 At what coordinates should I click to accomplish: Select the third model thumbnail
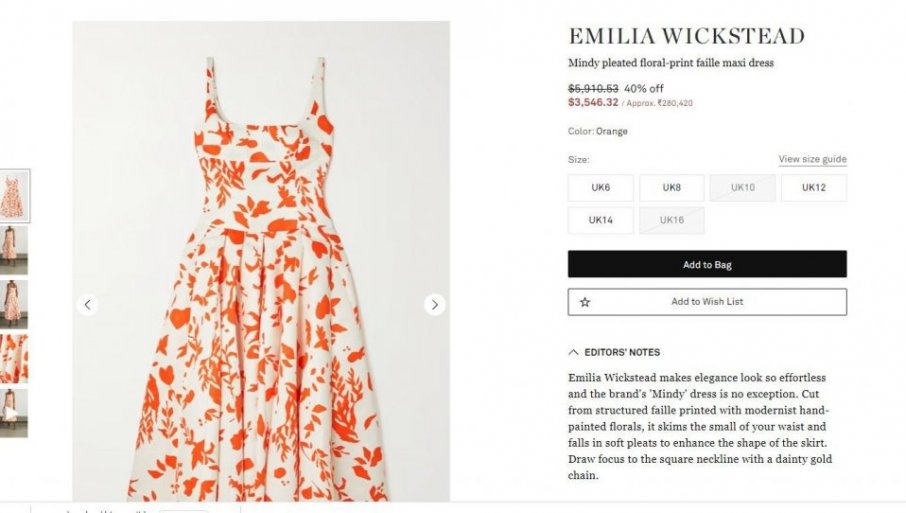[x=14, y=304]
